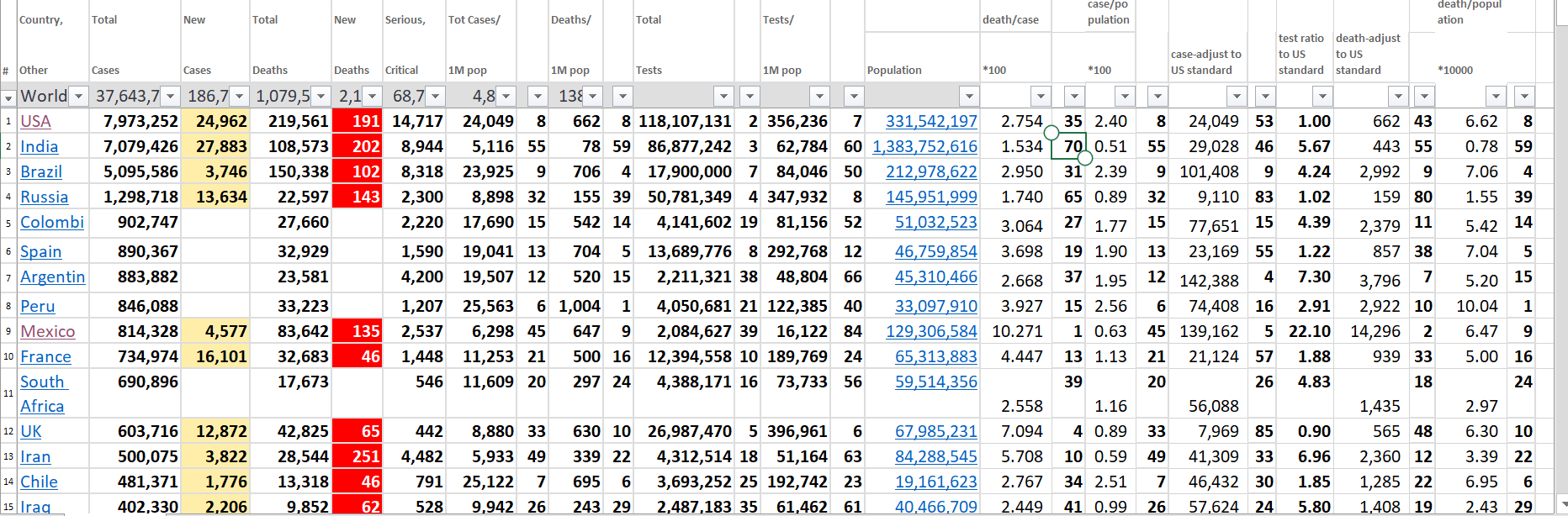This screenshot has width=1568, height=516.
Task: Open the case/population *100 filter dropdown
Action: pos(1125,96)
